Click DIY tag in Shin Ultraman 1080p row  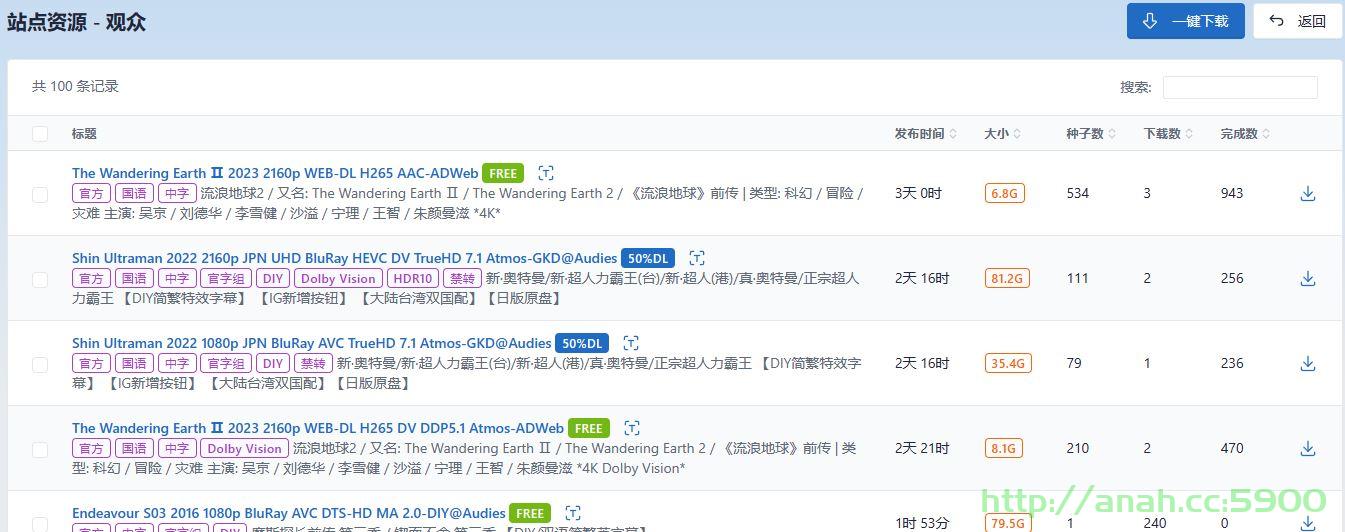tap(272, 364)
